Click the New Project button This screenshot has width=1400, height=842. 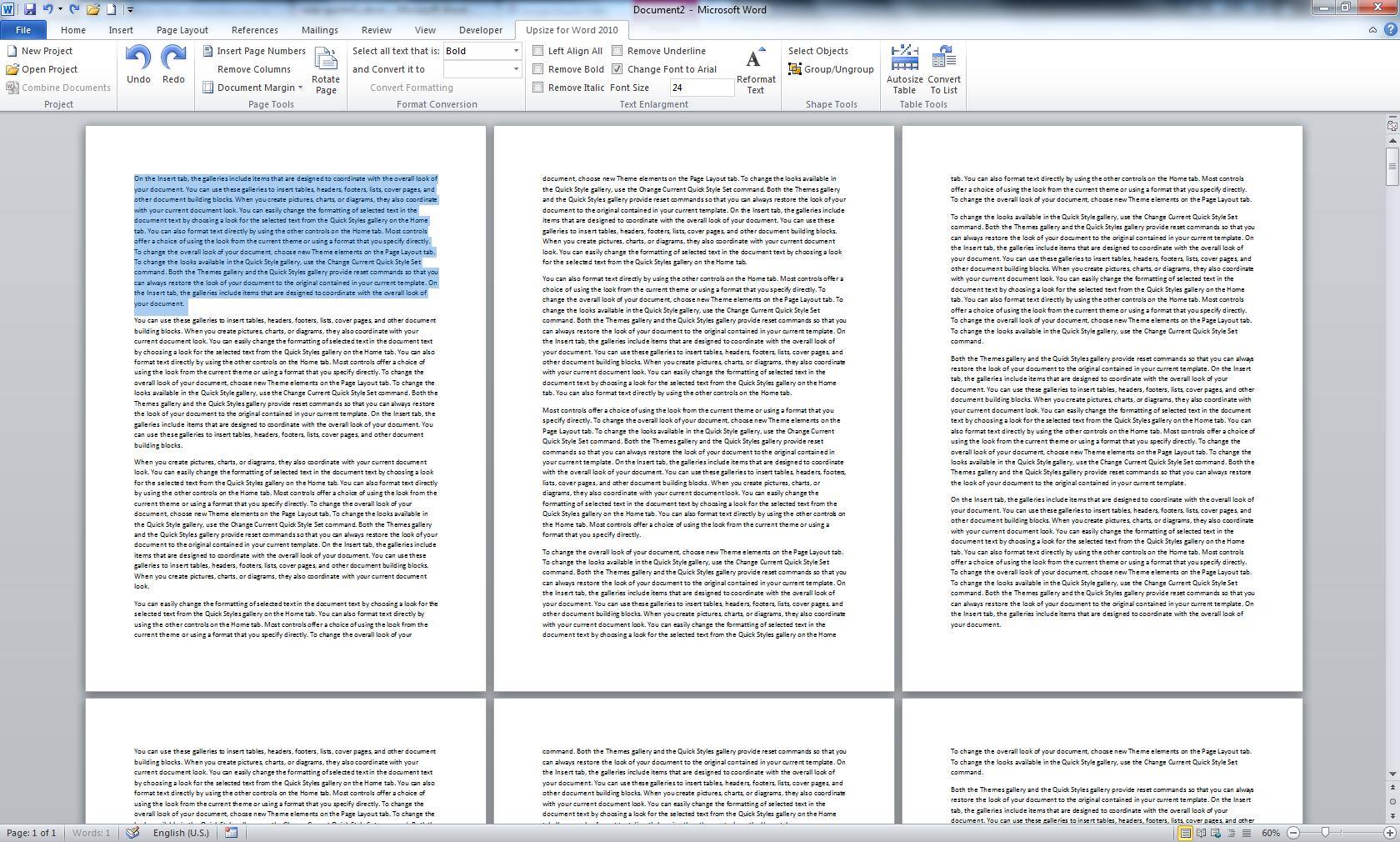(39, 51)
